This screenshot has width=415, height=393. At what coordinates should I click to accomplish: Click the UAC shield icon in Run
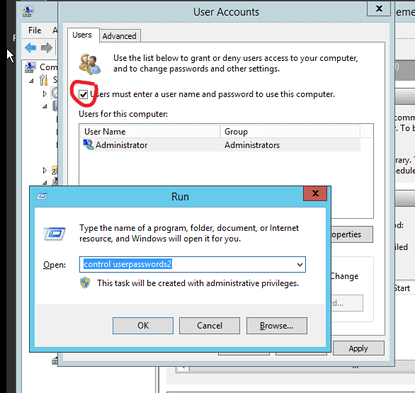(x=85, y=283)
